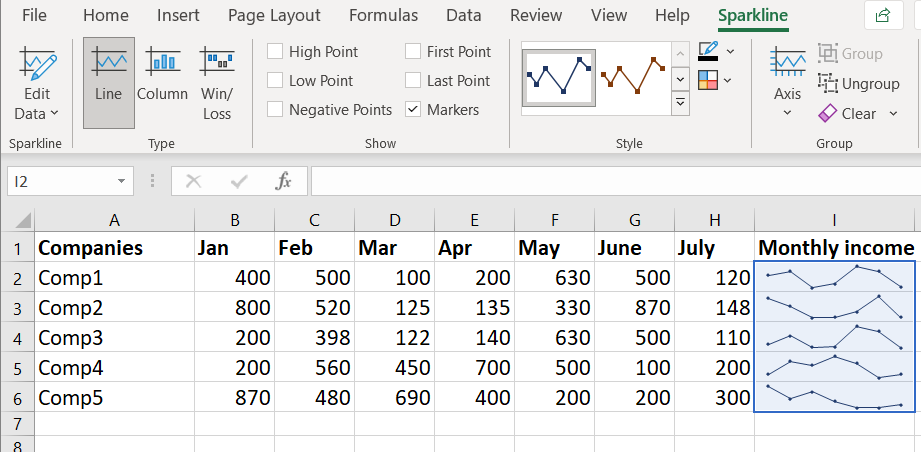The height and width of the screenshot is (452, 921).
Task: Toggle the Markers checkbox off
Action: pyautogui.click(x=413, y=110)
